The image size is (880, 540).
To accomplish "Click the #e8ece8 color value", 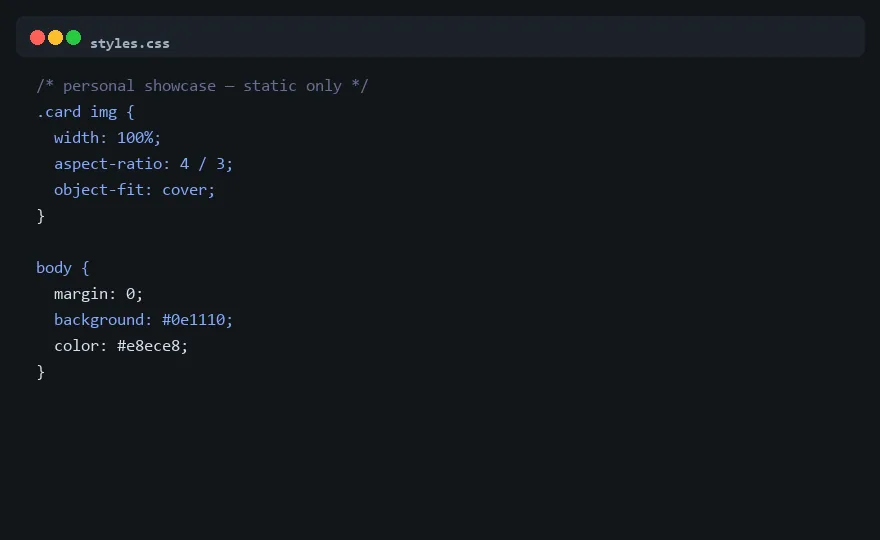I will coord(149,346).
